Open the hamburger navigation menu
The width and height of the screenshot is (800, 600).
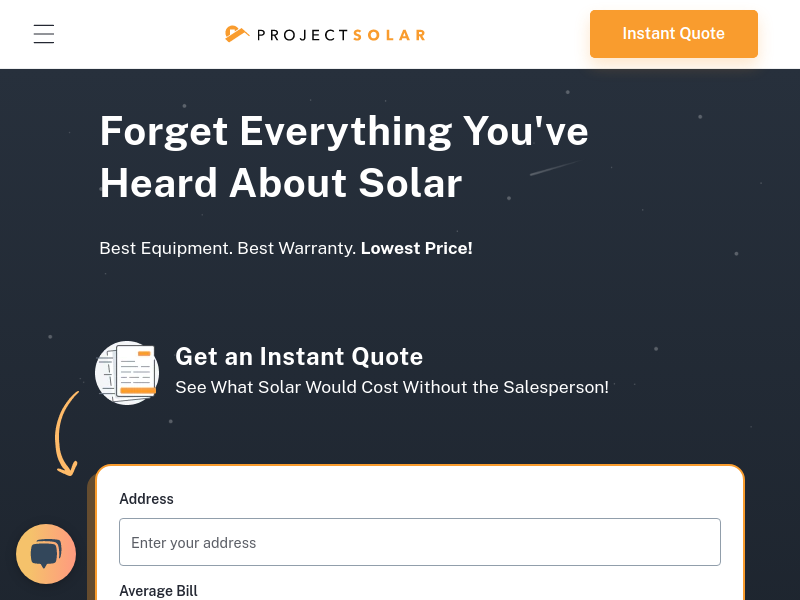44,34
